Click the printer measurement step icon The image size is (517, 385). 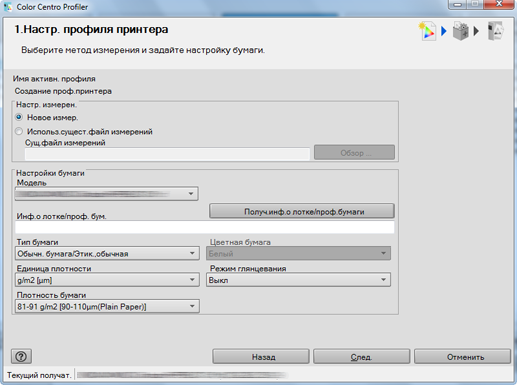point(461,31)
